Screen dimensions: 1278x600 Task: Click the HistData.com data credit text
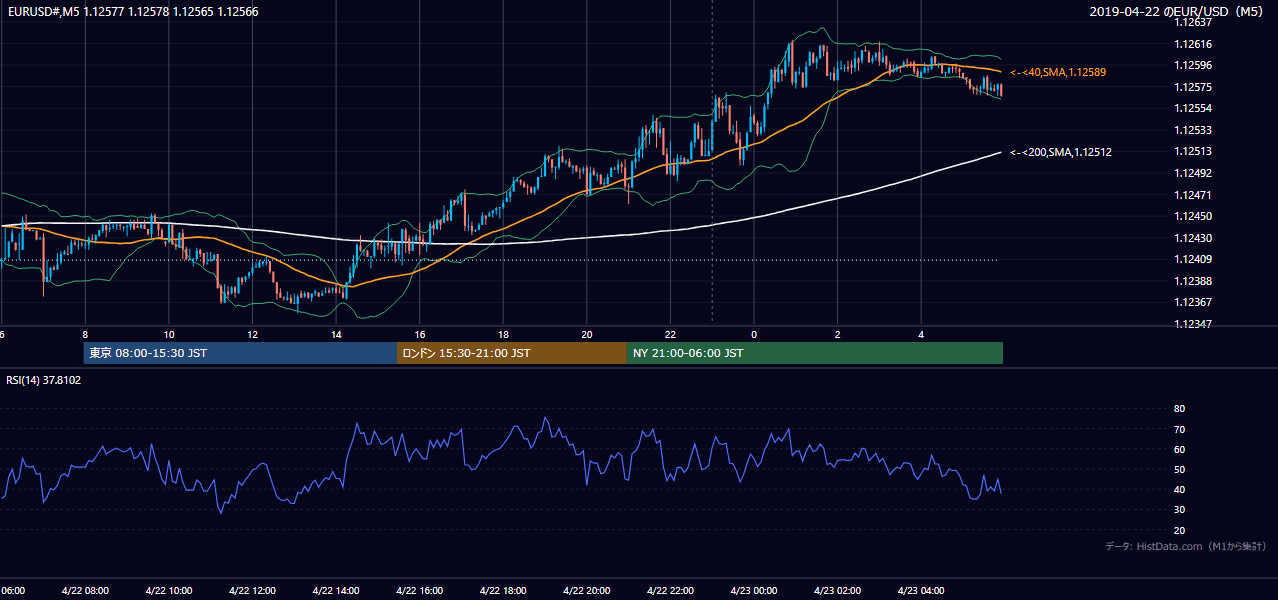pyautogui.click(x=1186, y=546)
